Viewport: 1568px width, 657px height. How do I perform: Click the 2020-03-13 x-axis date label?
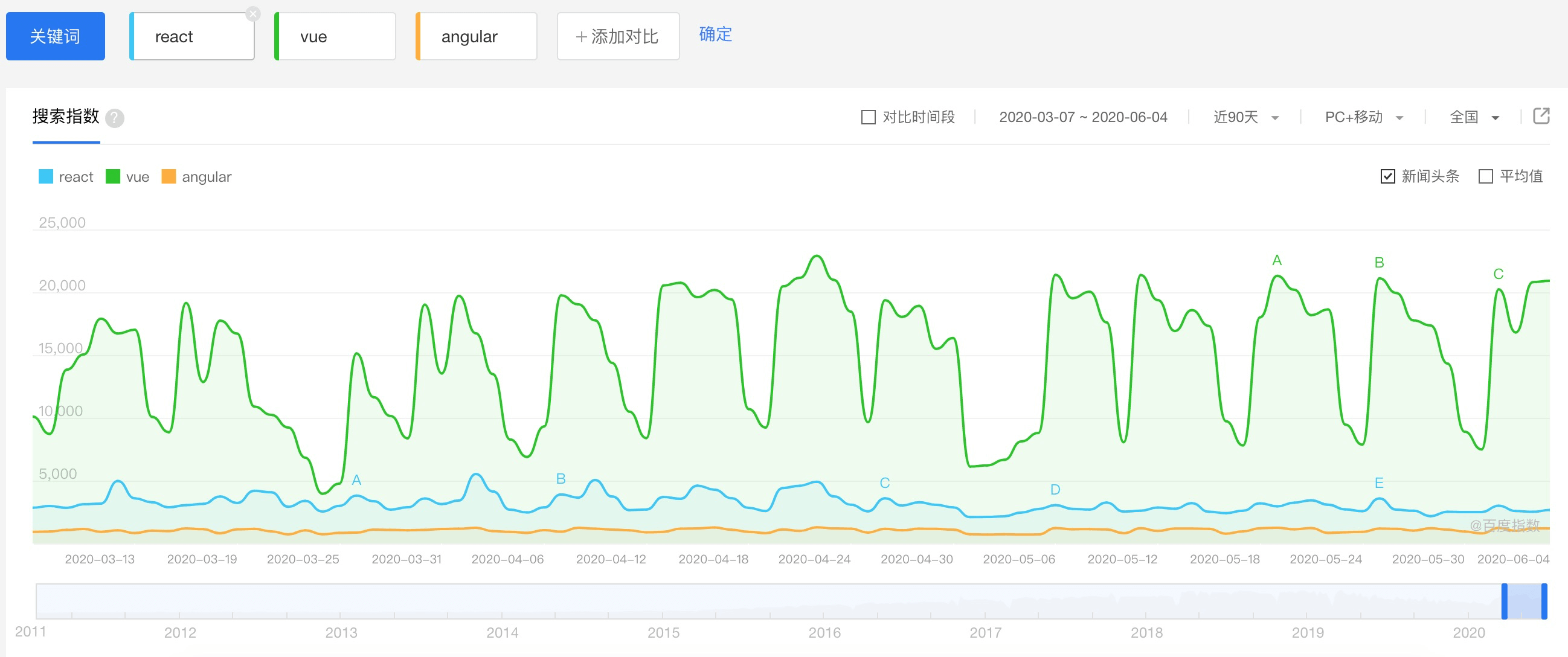[x=99, y=559]
